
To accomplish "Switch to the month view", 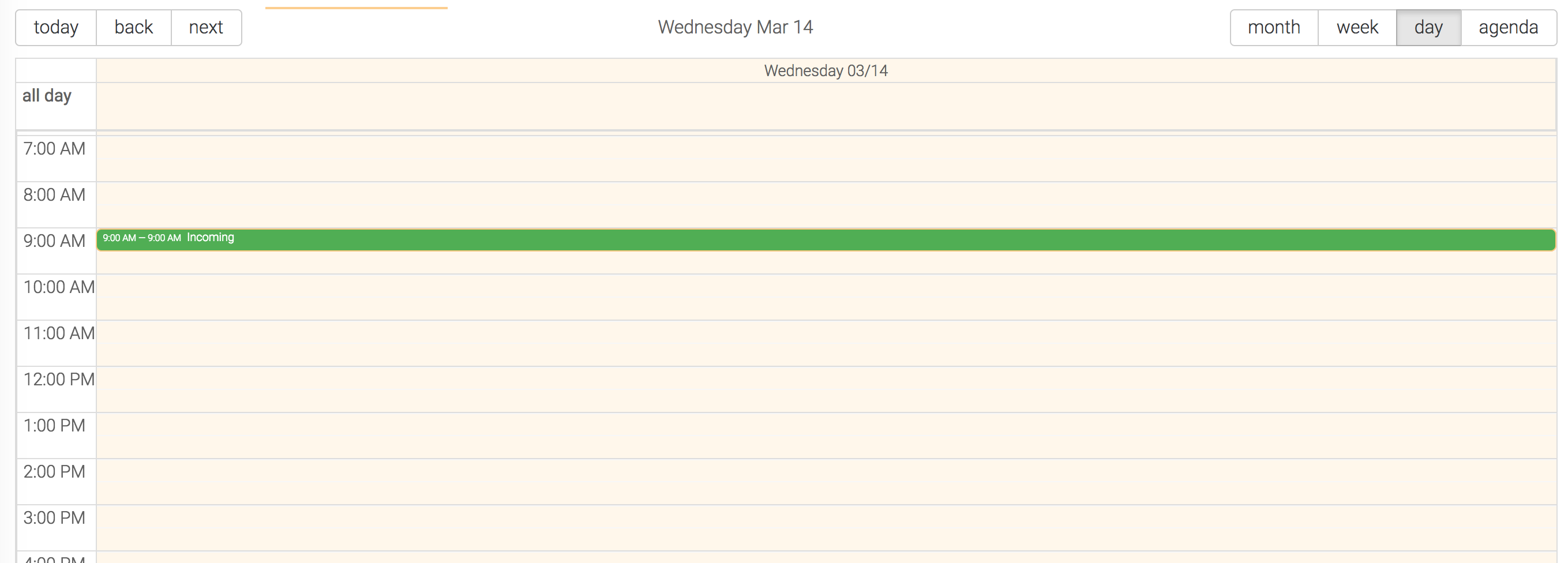I will (1273, 27).
